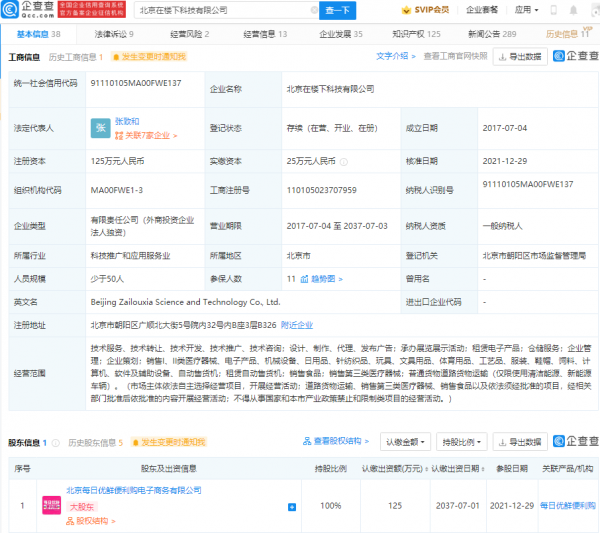This screenshot has height=533, width=600.
Task: Switch to 历史信息 tab
Action: pyautogui.click(x=567, y=34)
